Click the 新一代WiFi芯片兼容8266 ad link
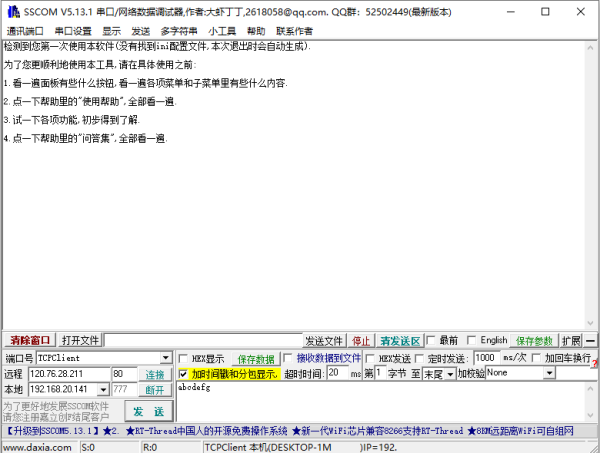 (378, 431)
